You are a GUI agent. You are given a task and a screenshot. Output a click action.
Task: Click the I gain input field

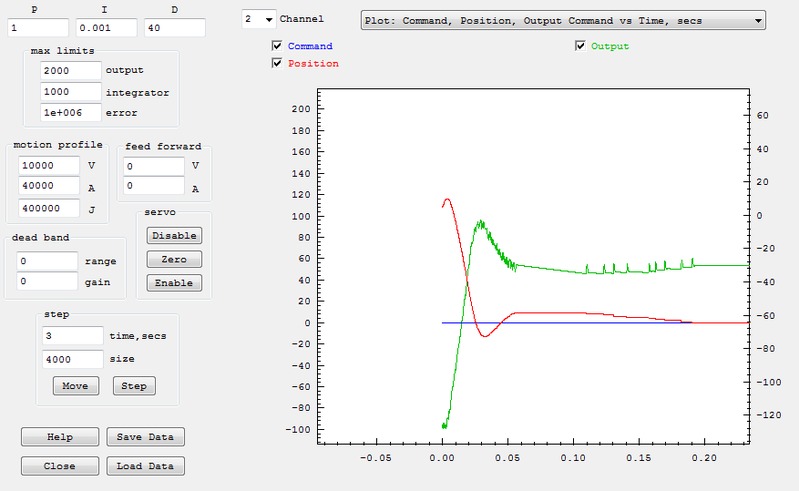coord(105,28)
